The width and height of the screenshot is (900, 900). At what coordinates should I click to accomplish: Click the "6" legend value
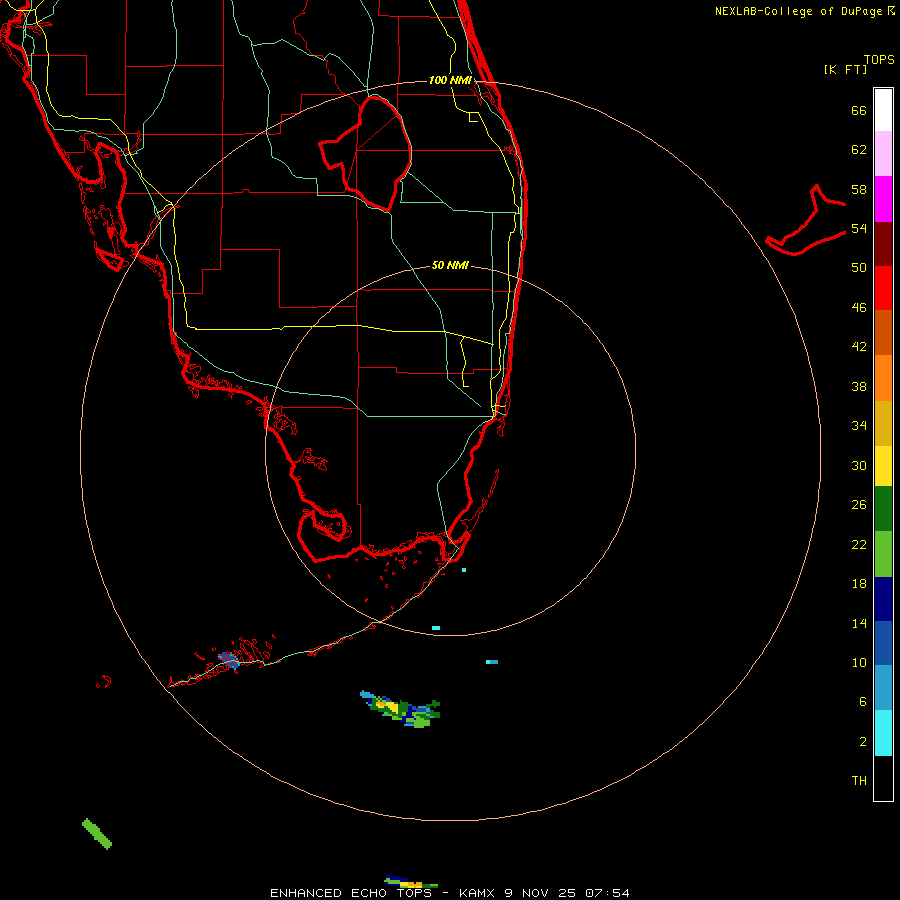coord(862,702)
